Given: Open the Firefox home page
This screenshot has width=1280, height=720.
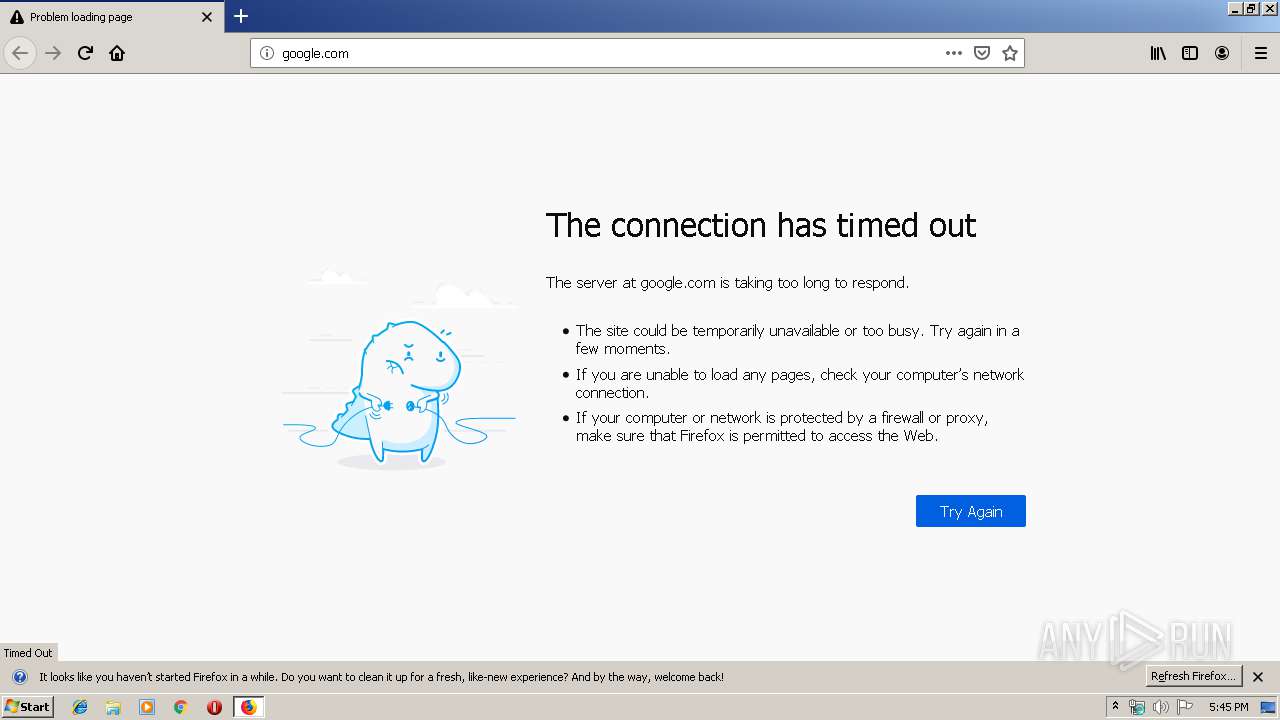Looking at the screenshot, I should pos(117,53).
